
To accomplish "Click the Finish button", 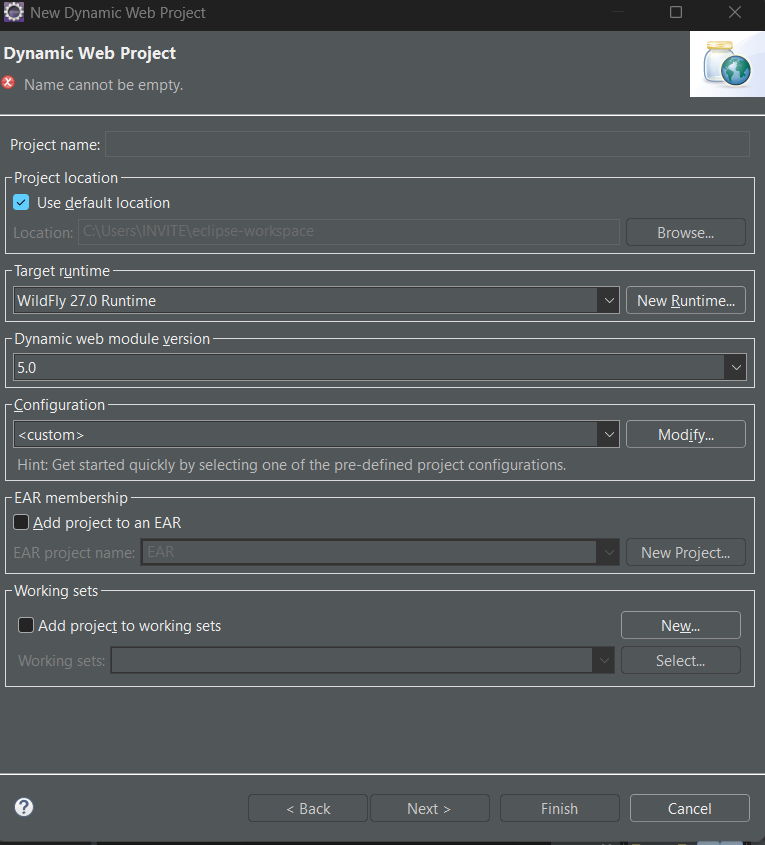I will pos(560,808).
